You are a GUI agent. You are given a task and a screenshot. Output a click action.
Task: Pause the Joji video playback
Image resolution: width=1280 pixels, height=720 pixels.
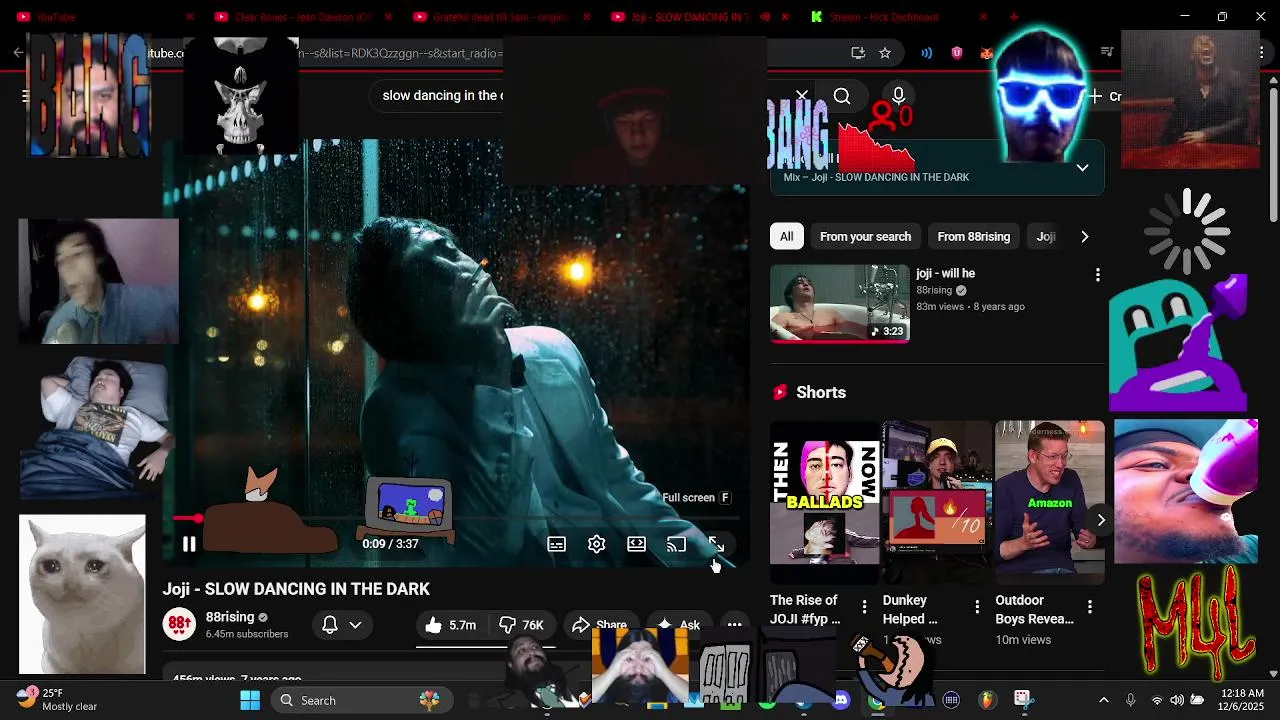click(189, 544)
